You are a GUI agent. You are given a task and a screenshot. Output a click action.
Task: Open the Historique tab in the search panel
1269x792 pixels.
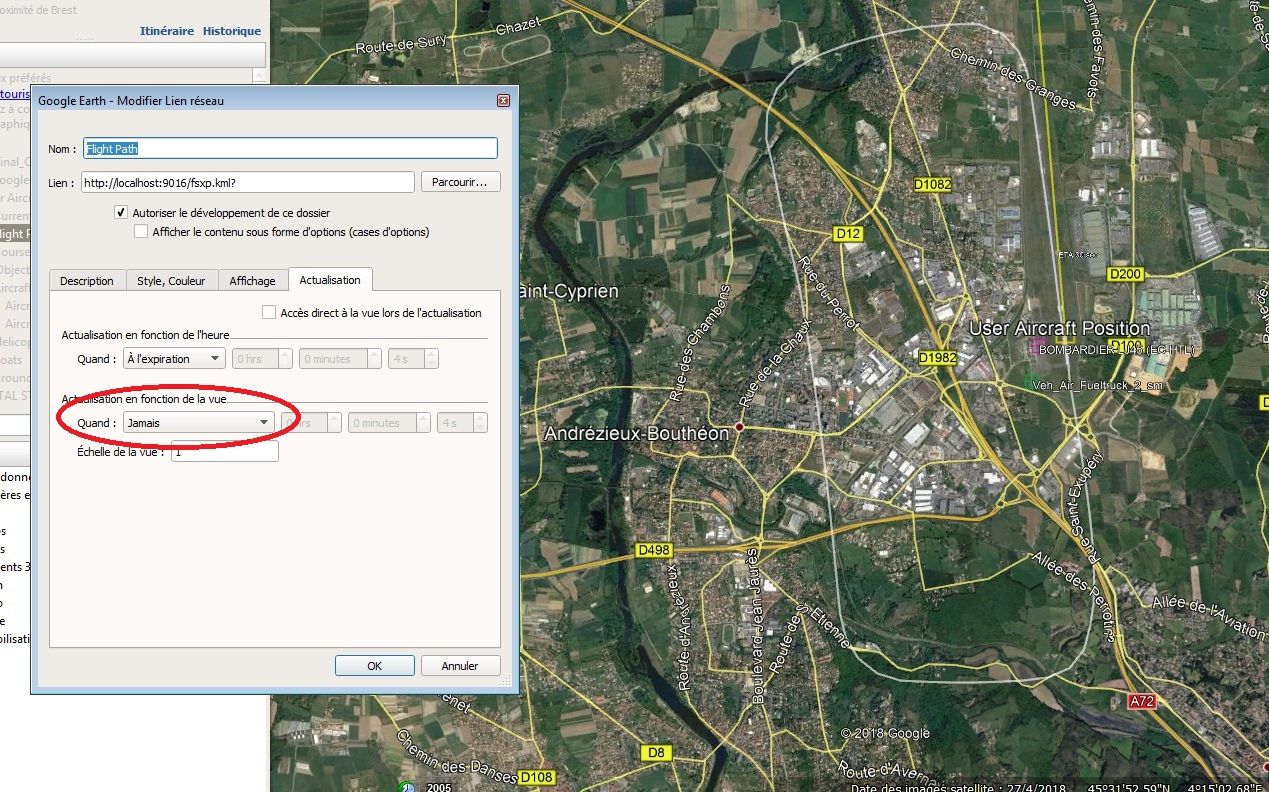[232, 31]
